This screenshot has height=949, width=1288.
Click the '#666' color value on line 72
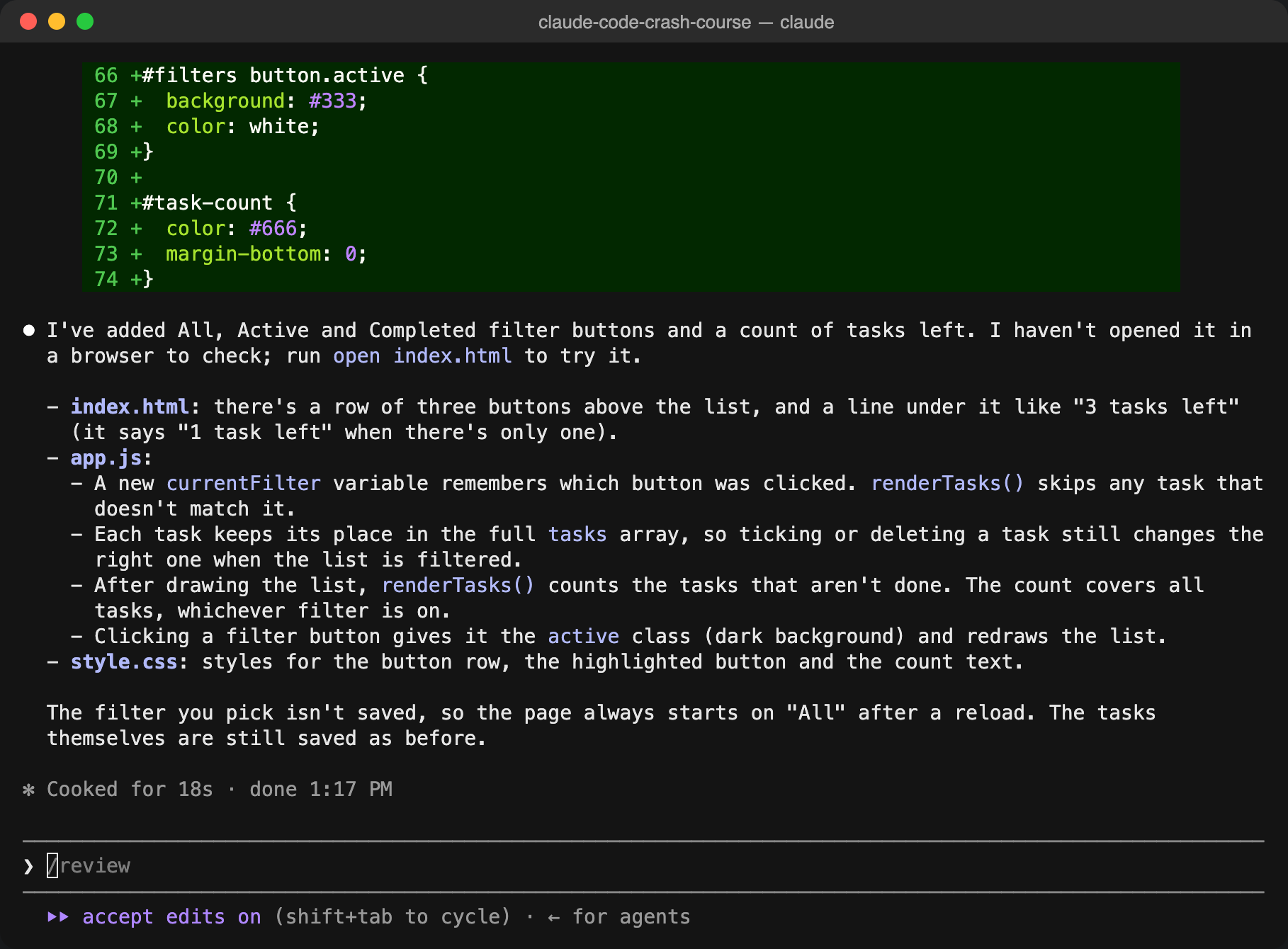(x=273, y=228)
